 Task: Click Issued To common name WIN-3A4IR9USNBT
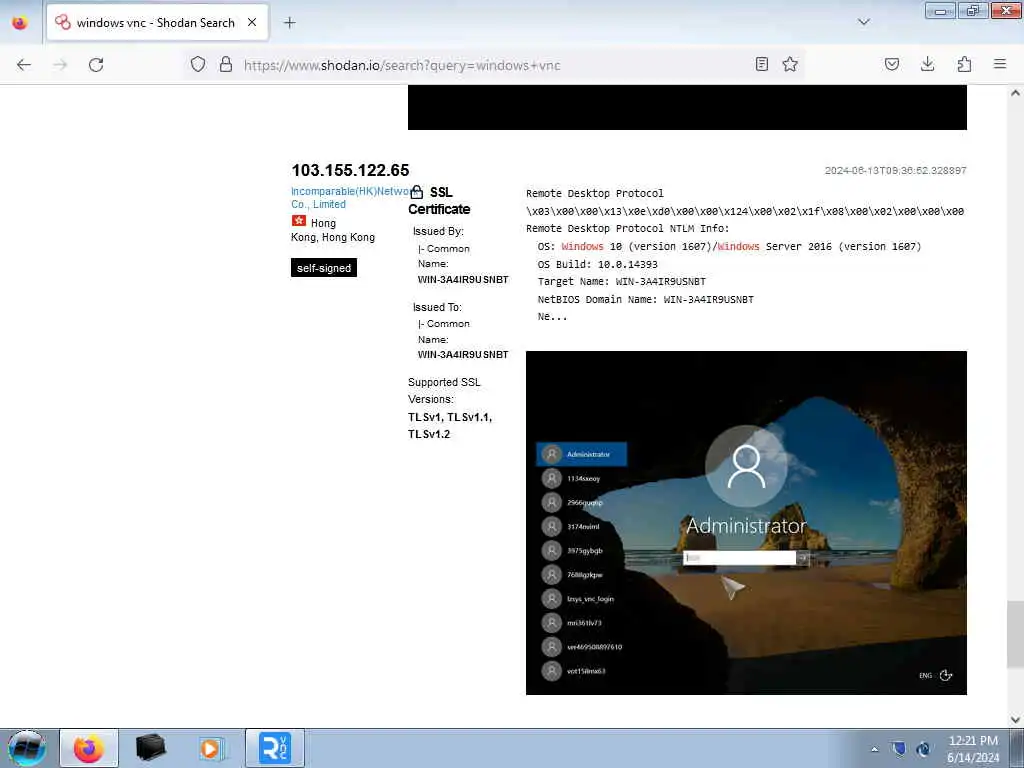tap(463, 355)
